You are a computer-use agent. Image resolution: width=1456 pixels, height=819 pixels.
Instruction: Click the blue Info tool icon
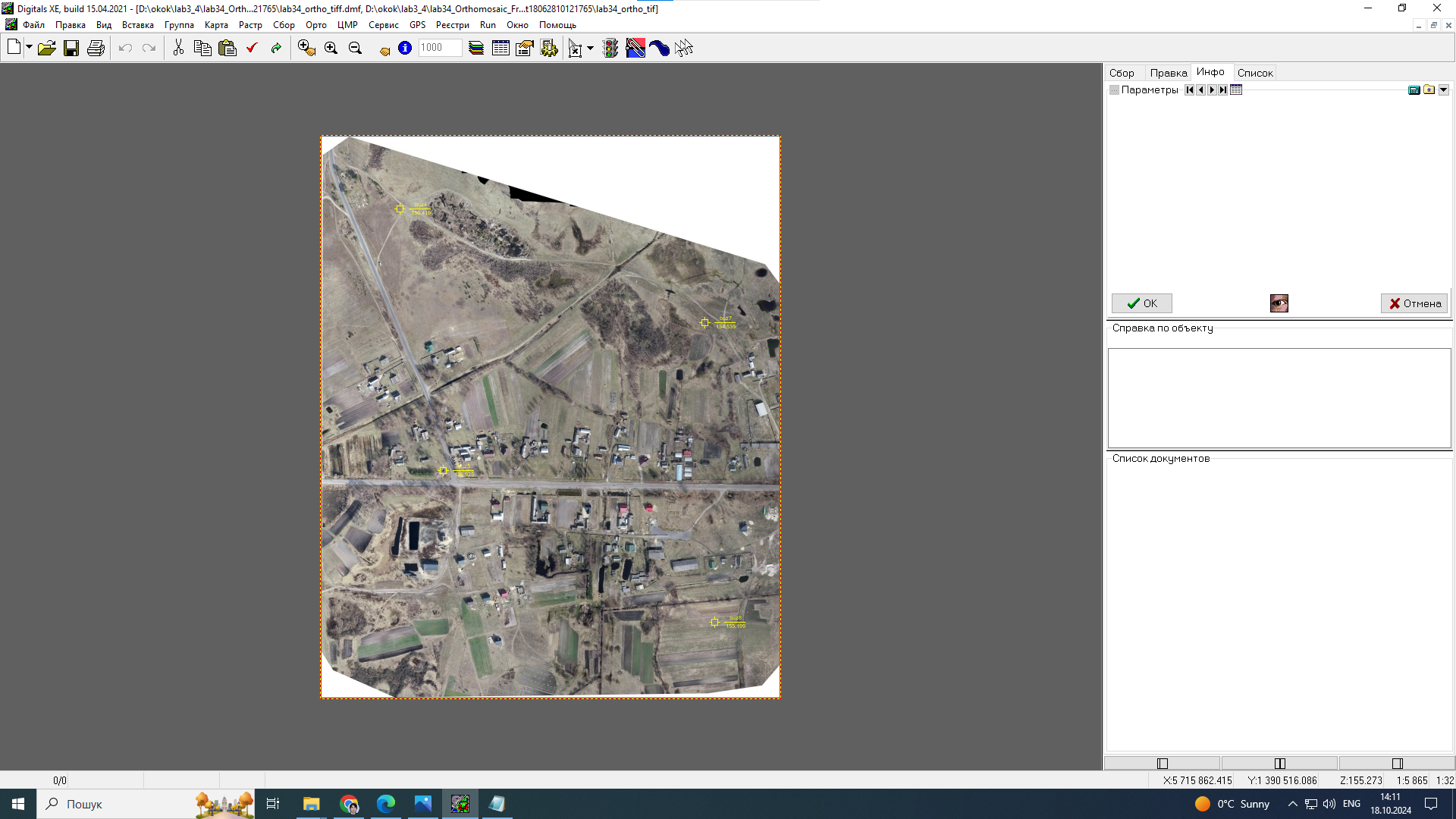(x=405, y=49)
